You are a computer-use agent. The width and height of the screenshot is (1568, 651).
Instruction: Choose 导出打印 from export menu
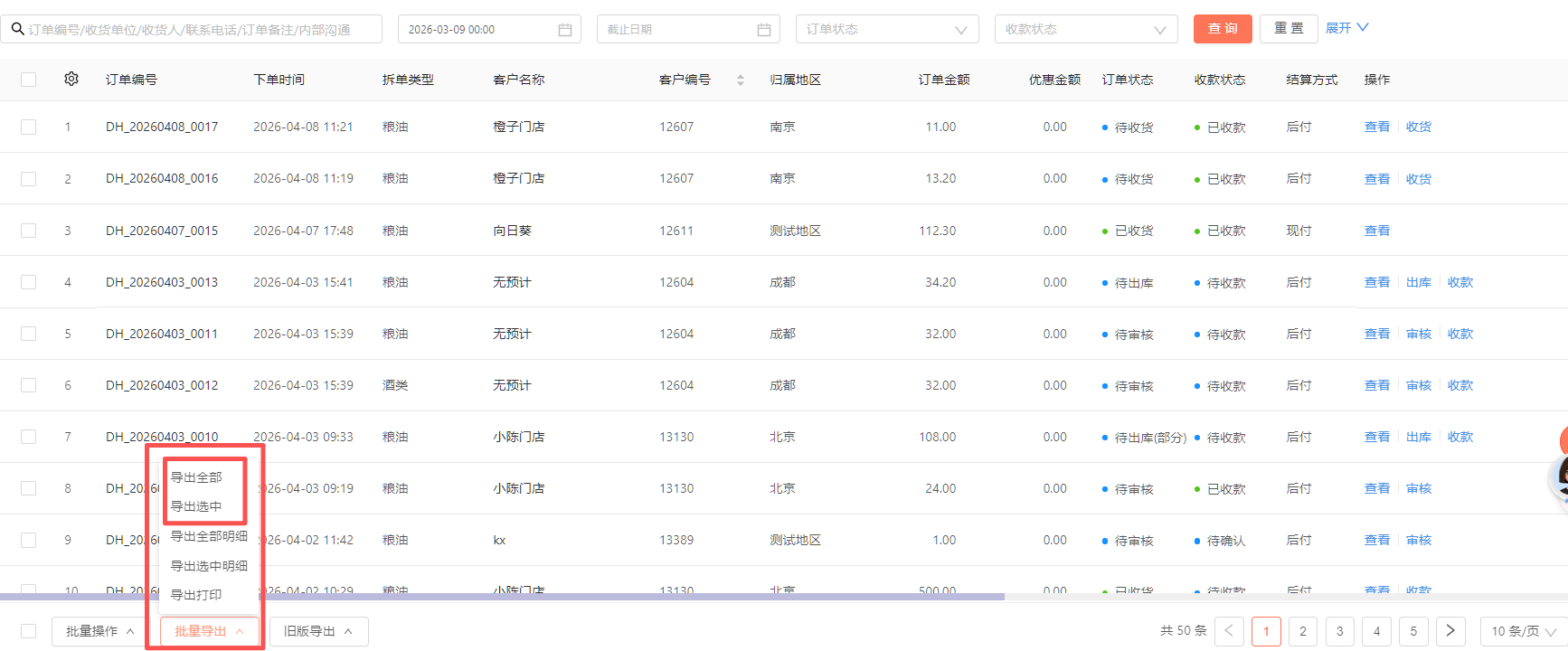pos(196,595)
